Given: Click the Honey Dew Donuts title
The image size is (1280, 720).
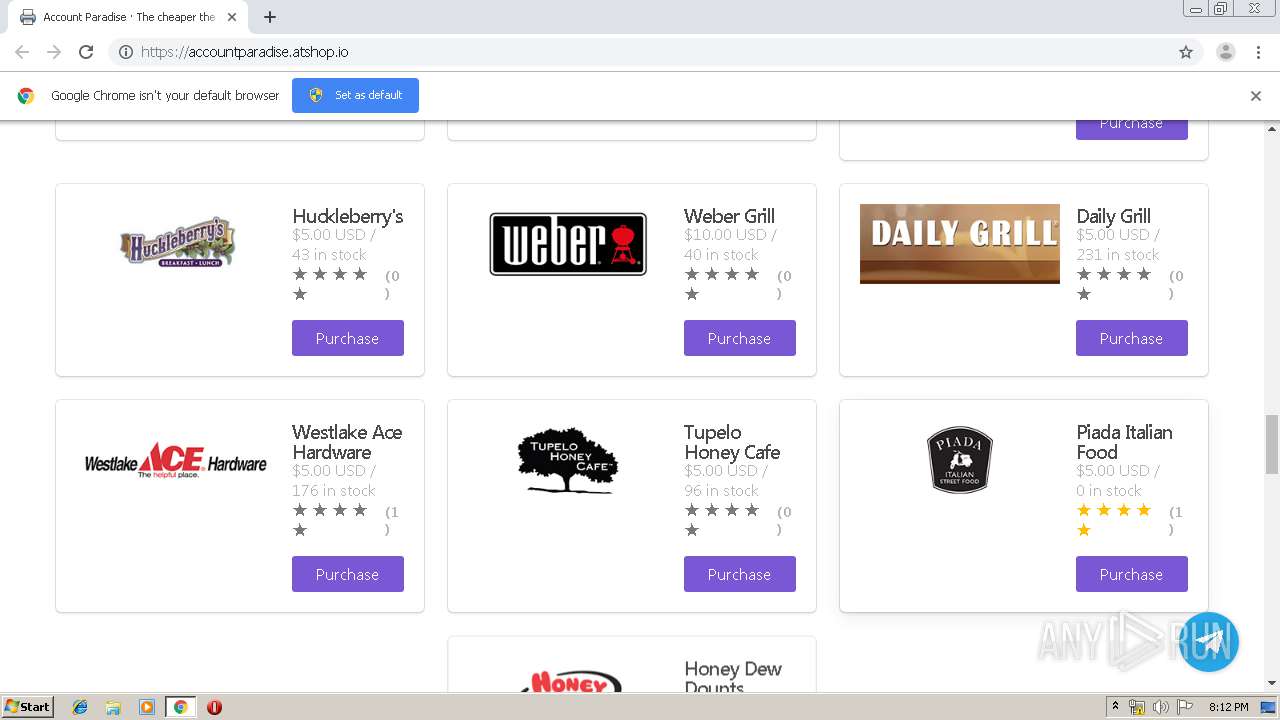Looking at the screenshot, I should [733, 677].
